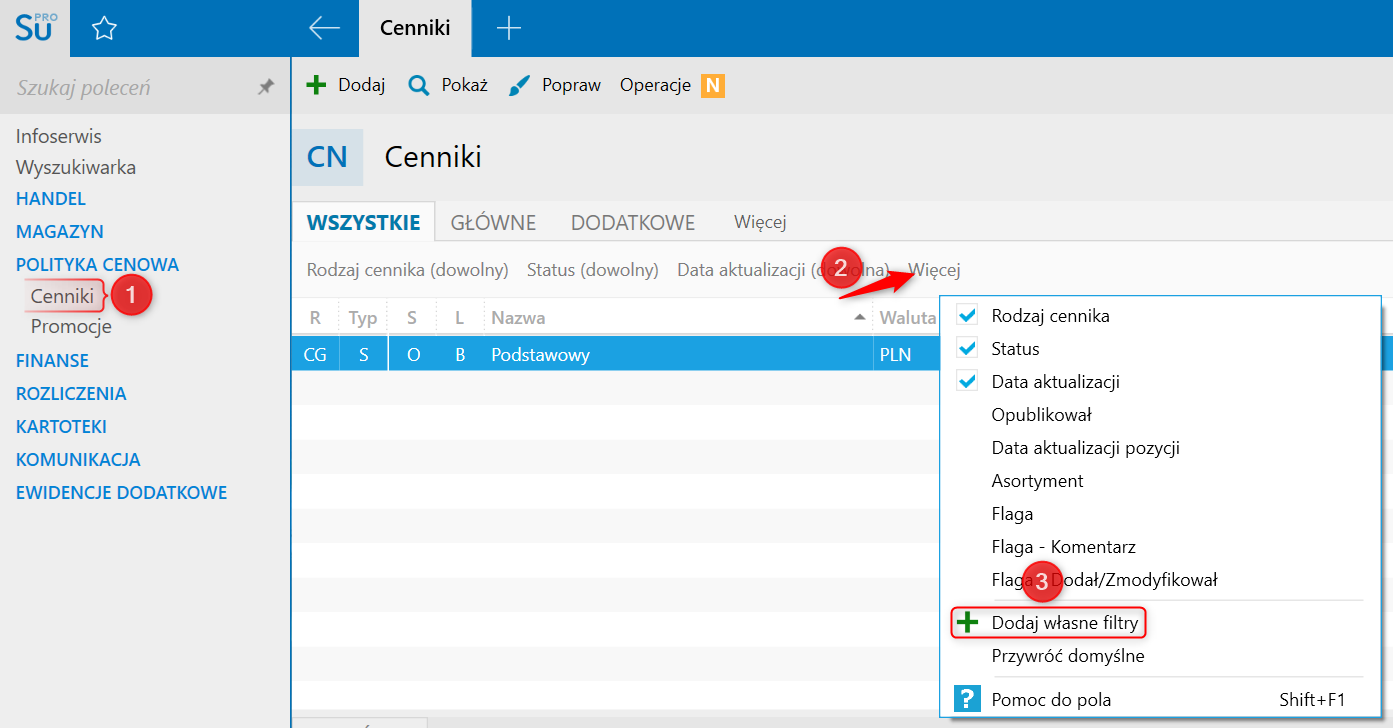
Task: Click the pin icon in search box
Action: (266, 87)
